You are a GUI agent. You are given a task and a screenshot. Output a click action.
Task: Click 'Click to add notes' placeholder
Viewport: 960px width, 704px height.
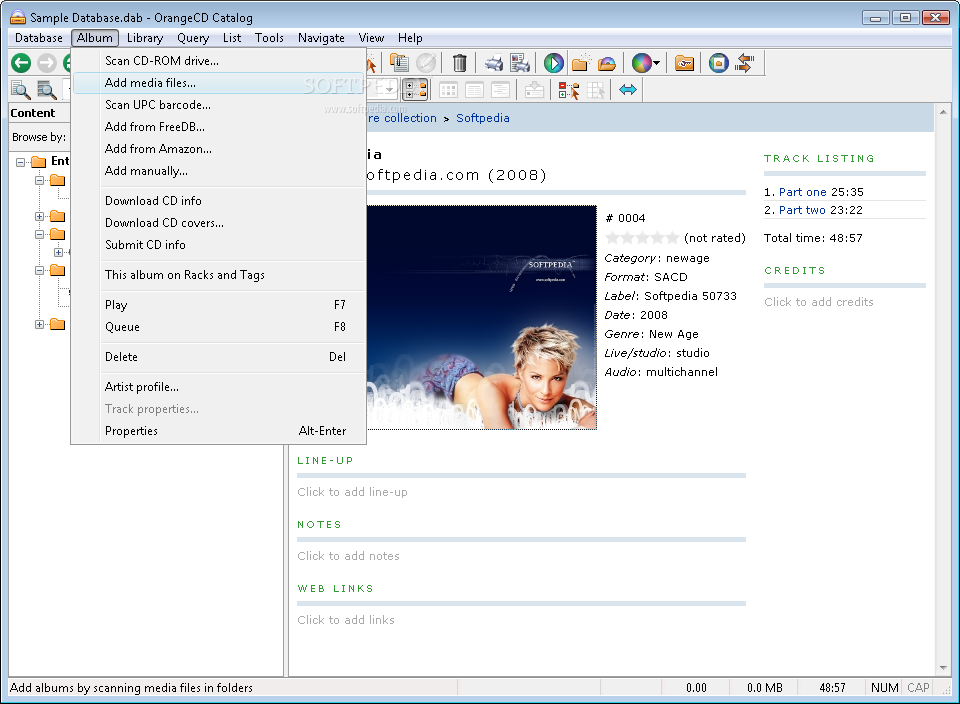[348, 556]
